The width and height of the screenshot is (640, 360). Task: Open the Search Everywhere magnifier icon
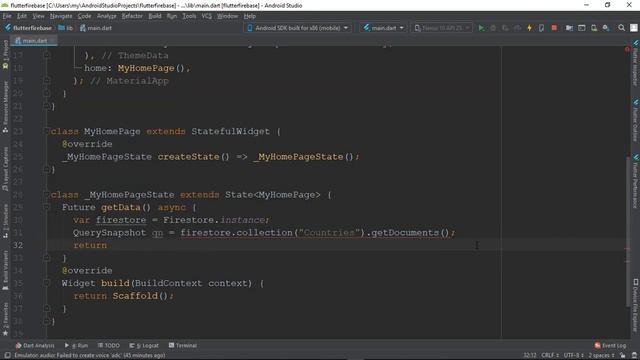click(x=621, y=28)
